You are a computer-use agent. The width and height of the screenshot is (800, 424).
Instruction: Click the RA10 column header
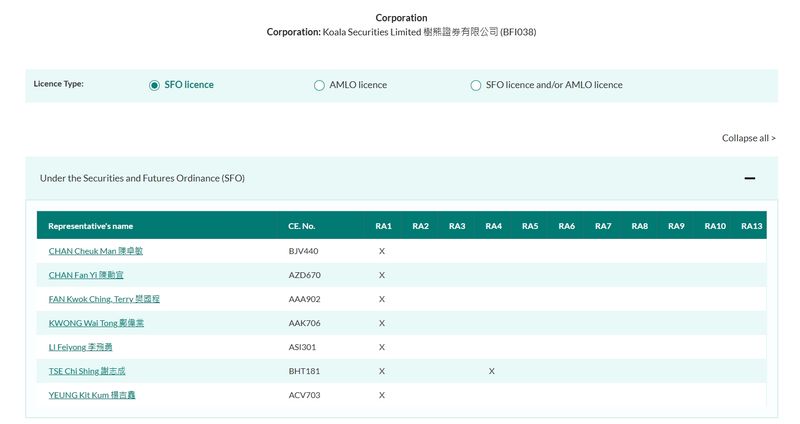click(715, 226)
